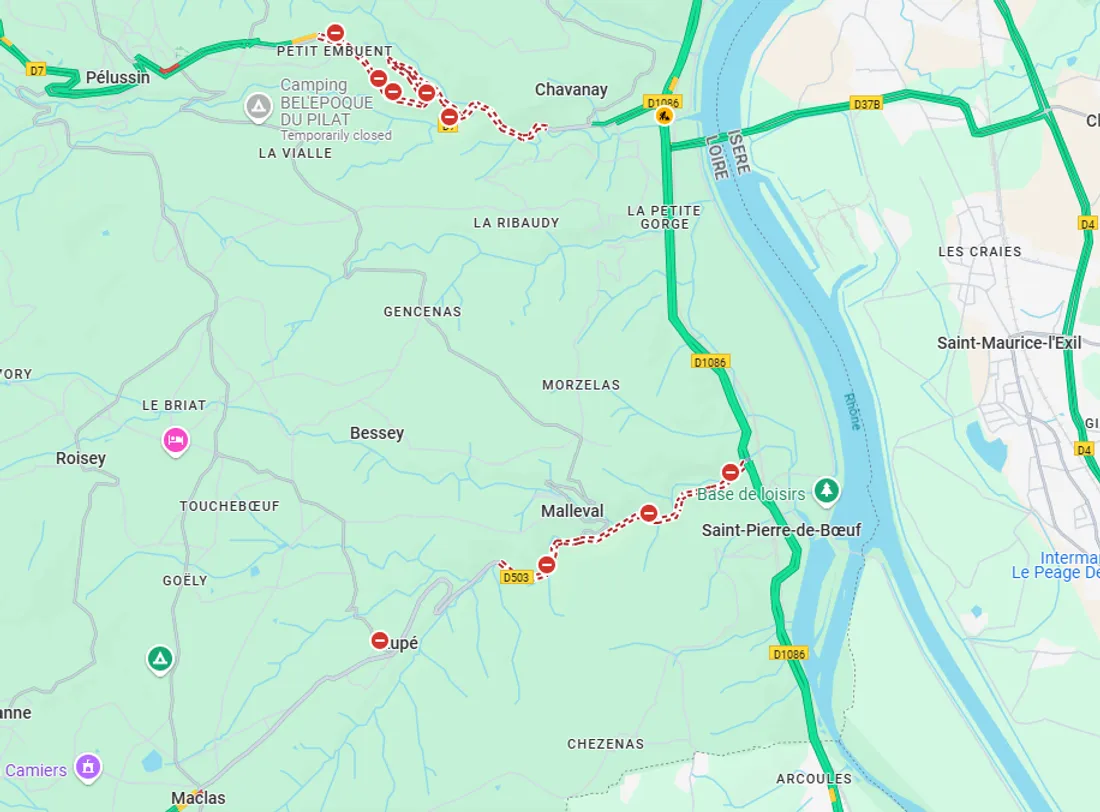Click the Chavanay town label
Viewport: 1100px width, 812px height.
click(571, 90)
